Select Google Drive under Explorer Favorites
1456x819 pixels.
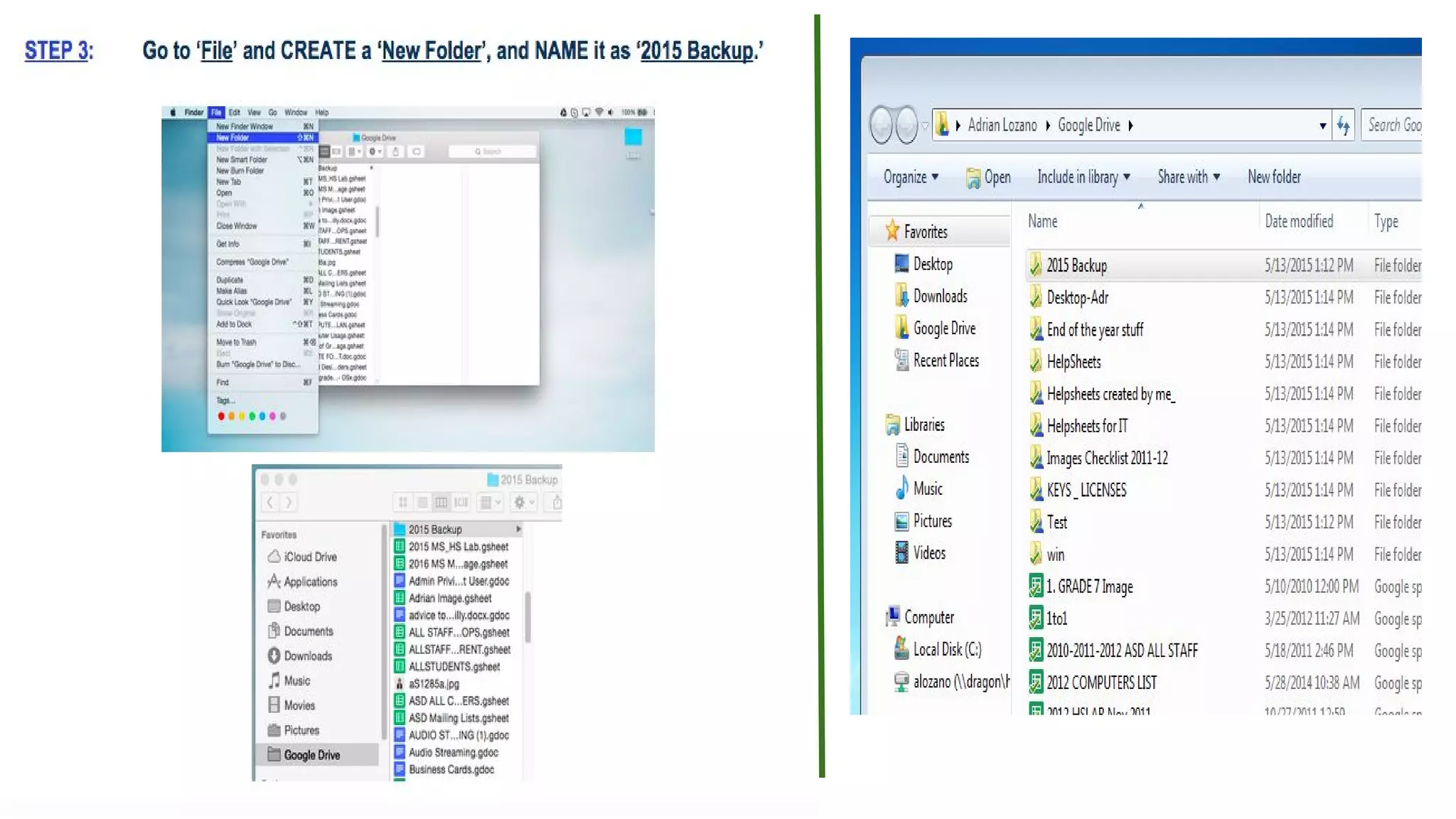[943, 328]
